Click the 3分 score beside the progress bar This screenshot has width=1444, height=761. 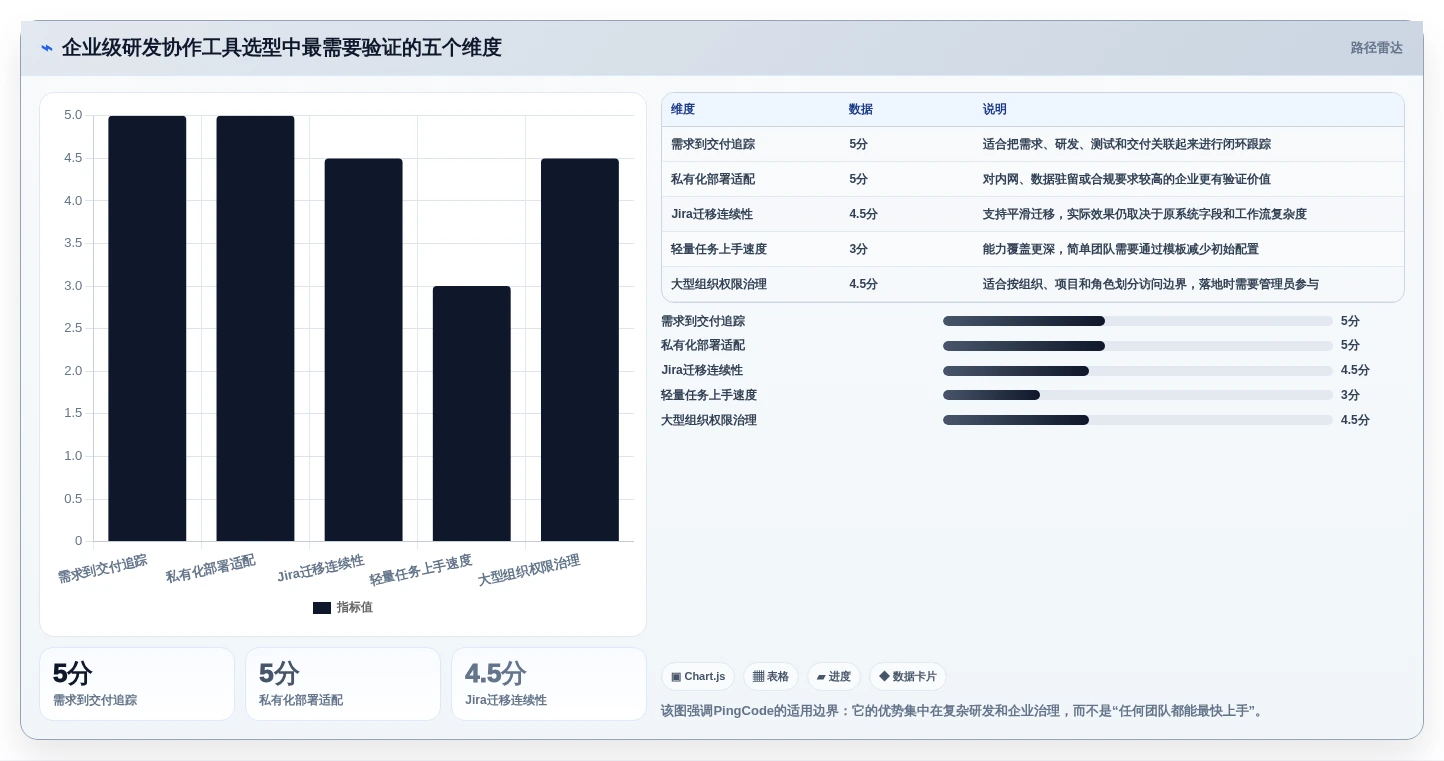click(x=1350, y=396)
